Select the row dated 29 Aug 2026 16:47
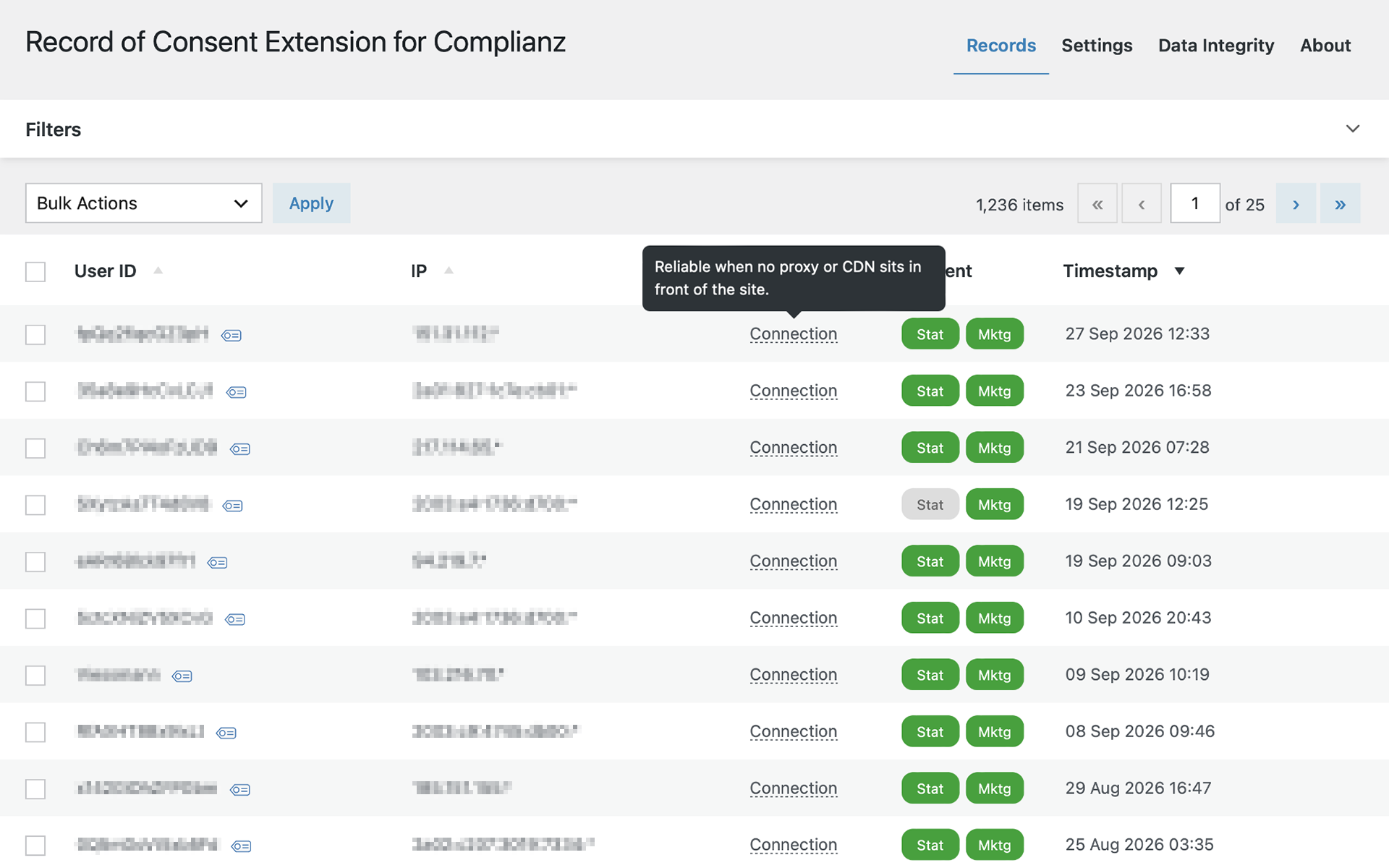Viewport: 1389px width, 868px height. (x=35, y=789)
